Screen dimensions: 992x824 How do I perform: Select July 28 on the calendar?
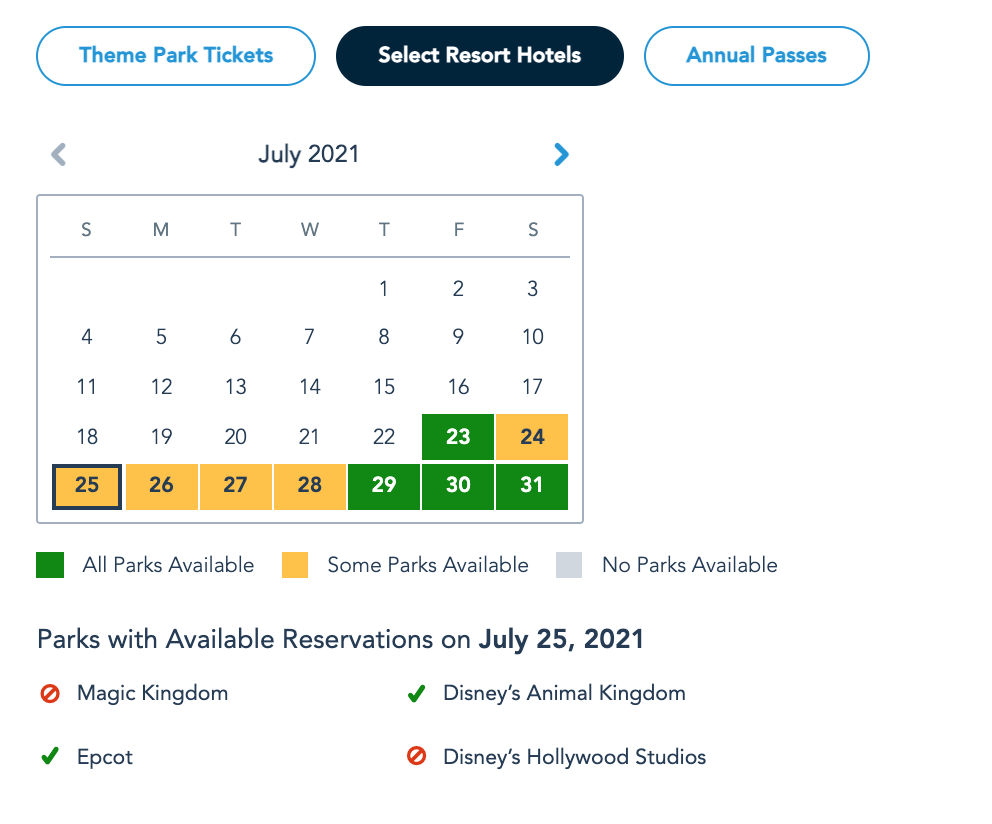tap(310, 486)
